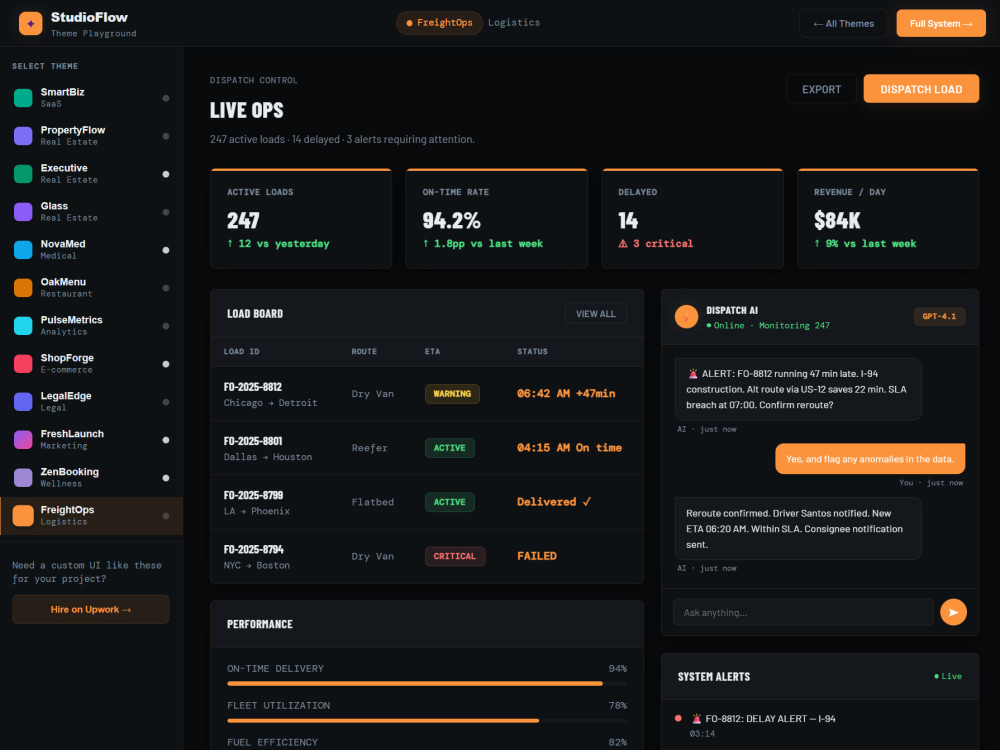Click the GPT-4.1 model badge
Viewport: 1000px width, 750px height.
(939, 316)
